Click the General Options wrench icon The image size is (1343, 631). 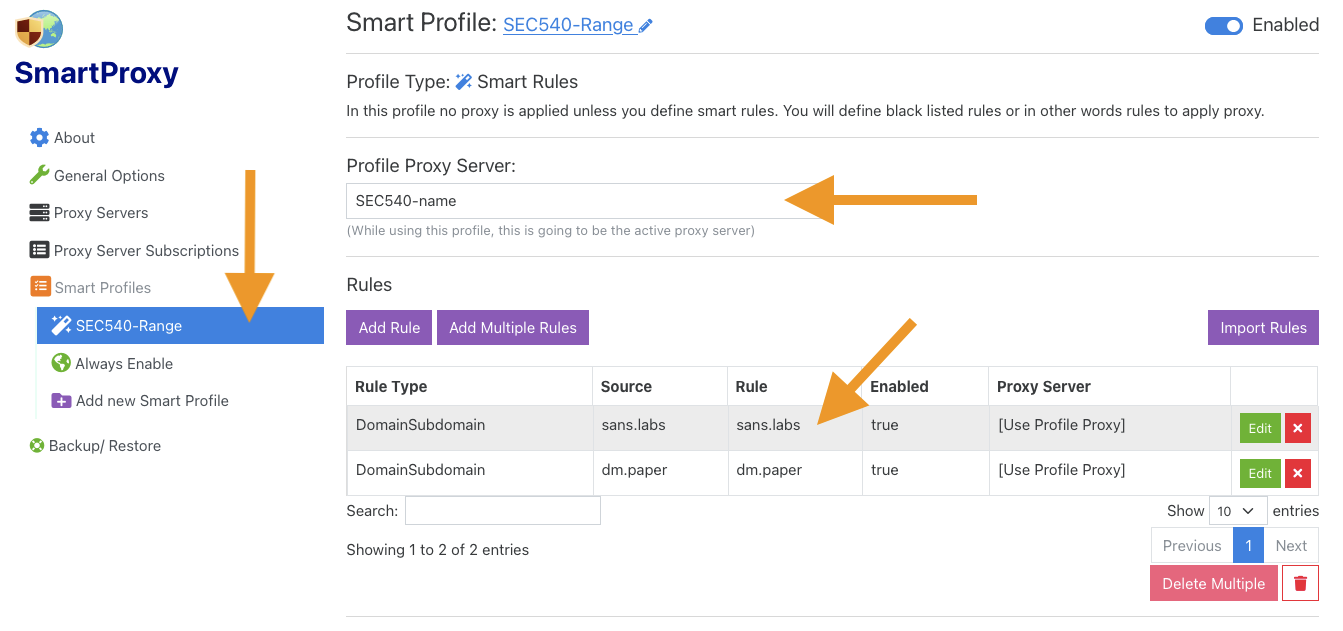pyautogui.click(x=39, y=175)
